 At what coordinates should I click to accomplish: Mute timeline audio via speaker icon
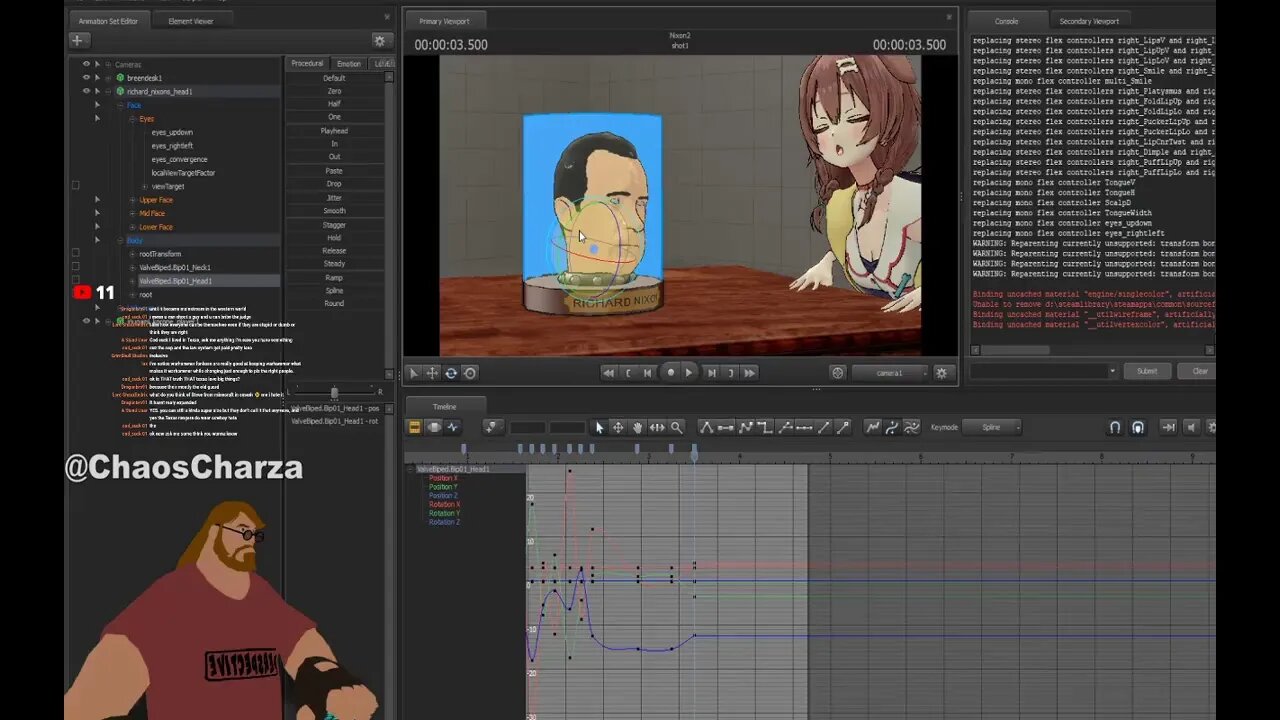1190,427
